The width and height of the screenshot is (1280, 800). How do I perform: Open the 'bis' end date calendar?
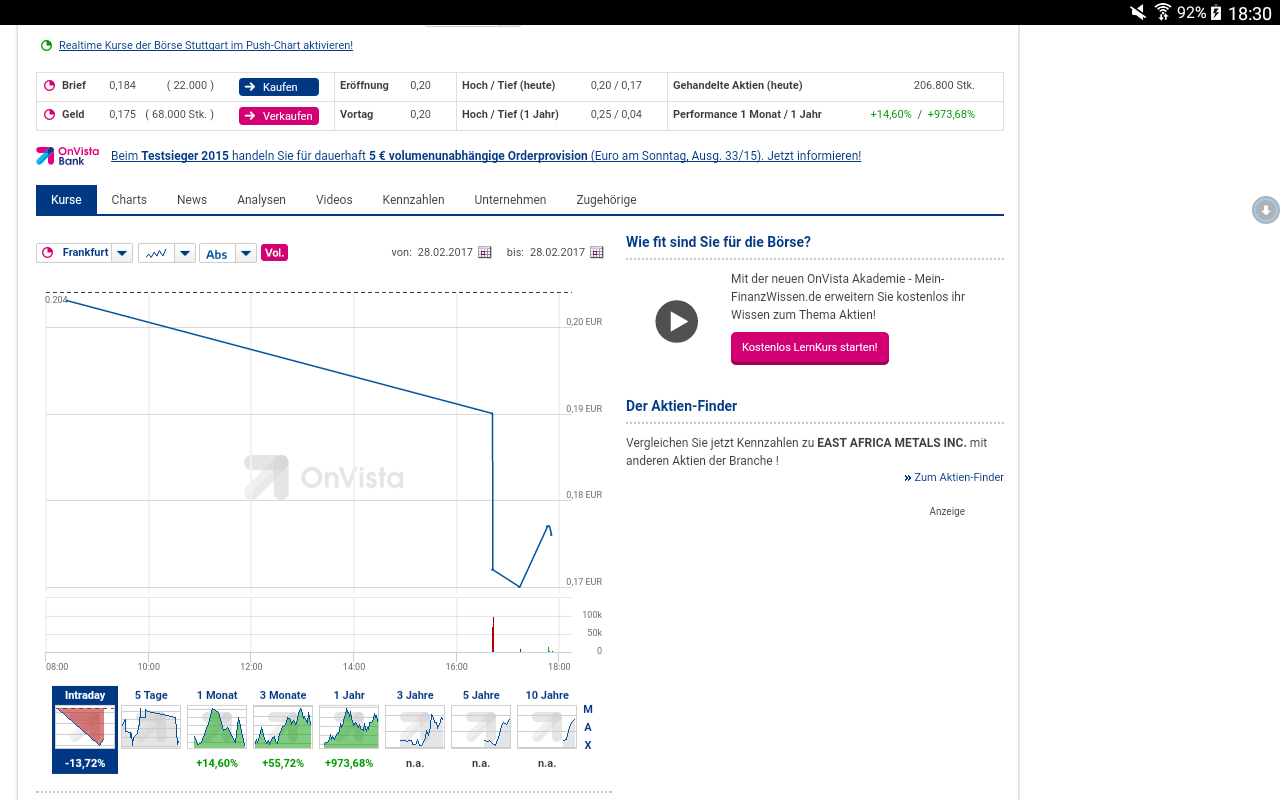[597, 253]
